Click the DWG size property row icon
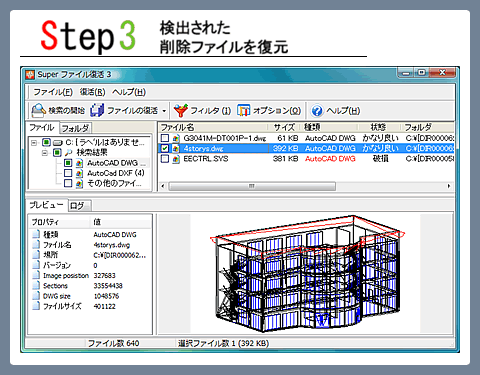This screenshot has height=375, width=480. click(36, 296)
